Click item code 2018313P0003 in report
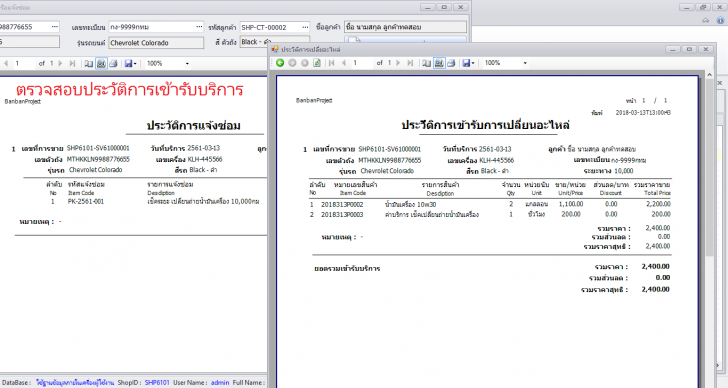Viewport: 728px width, 388px height. pos(342,214)
